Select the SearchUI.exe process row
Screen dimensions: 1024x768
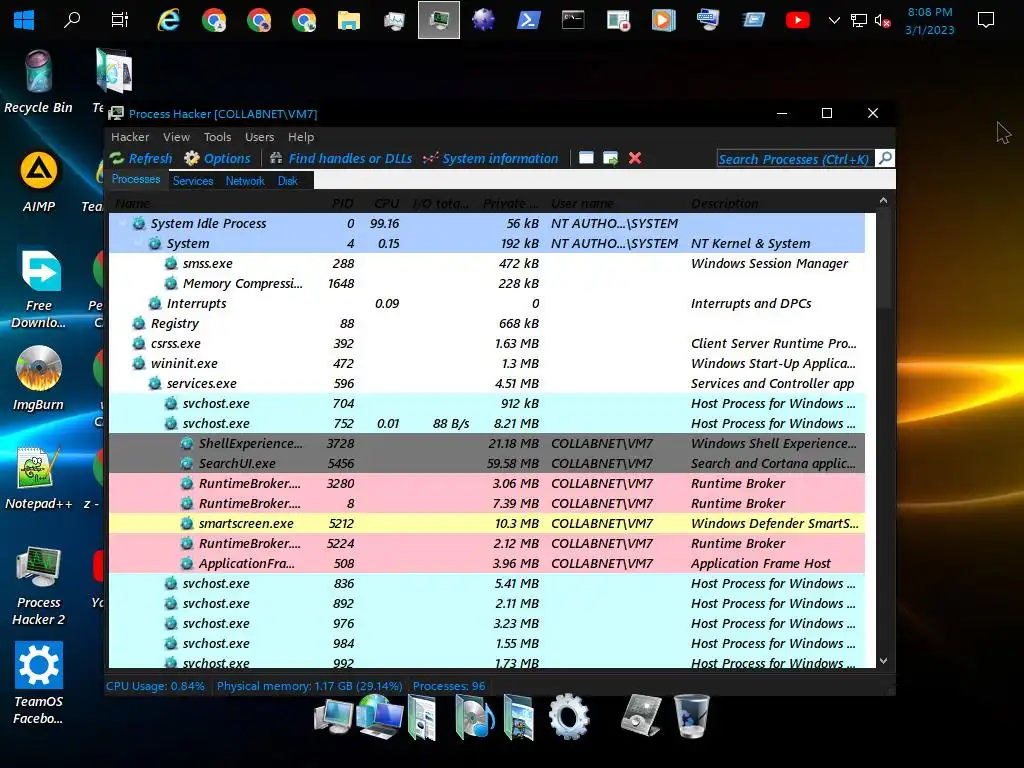pos(487,464)
